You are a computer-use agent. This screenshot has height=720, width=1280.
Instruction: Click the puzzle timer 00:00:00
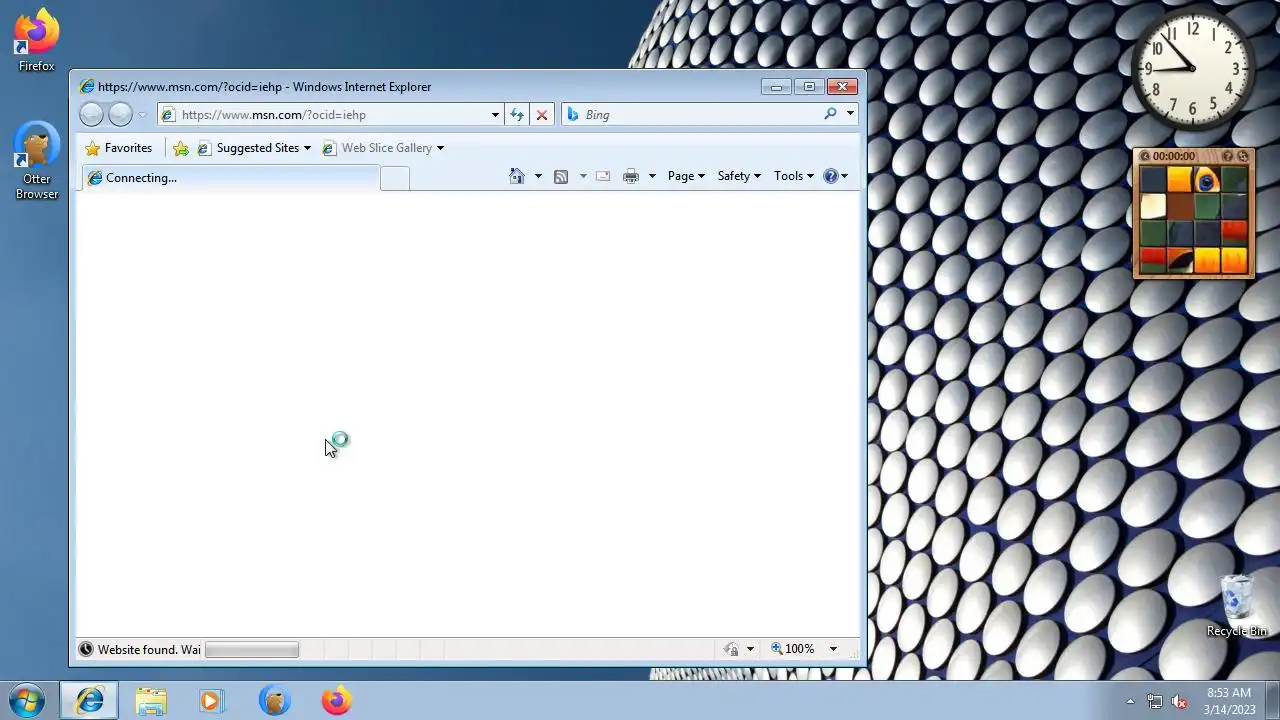pos(1174,156)
